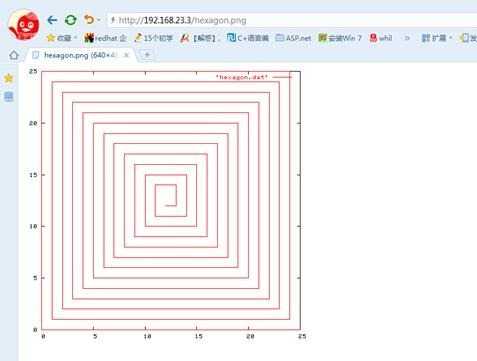Select the hexagon.png tab

[x=80, y=55]
